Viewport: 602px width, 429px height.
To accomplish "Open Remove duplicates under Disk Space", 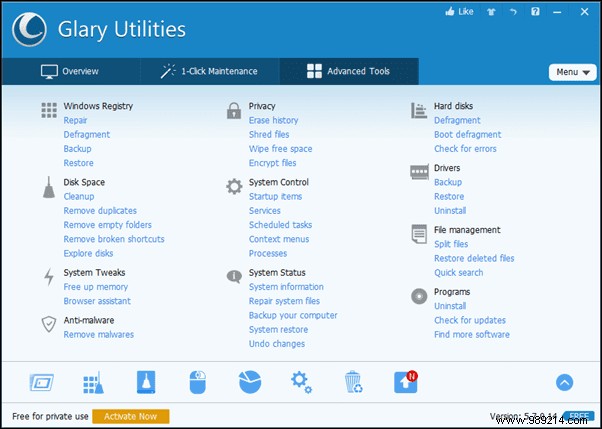I will [x=100, y=210].
